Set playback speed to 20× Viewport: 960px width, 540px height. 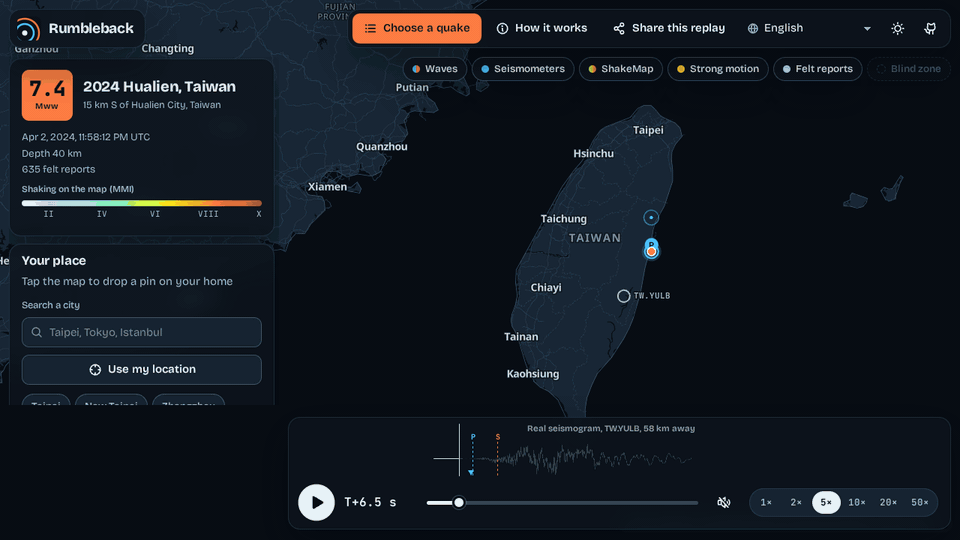click(x=888, y=503)
